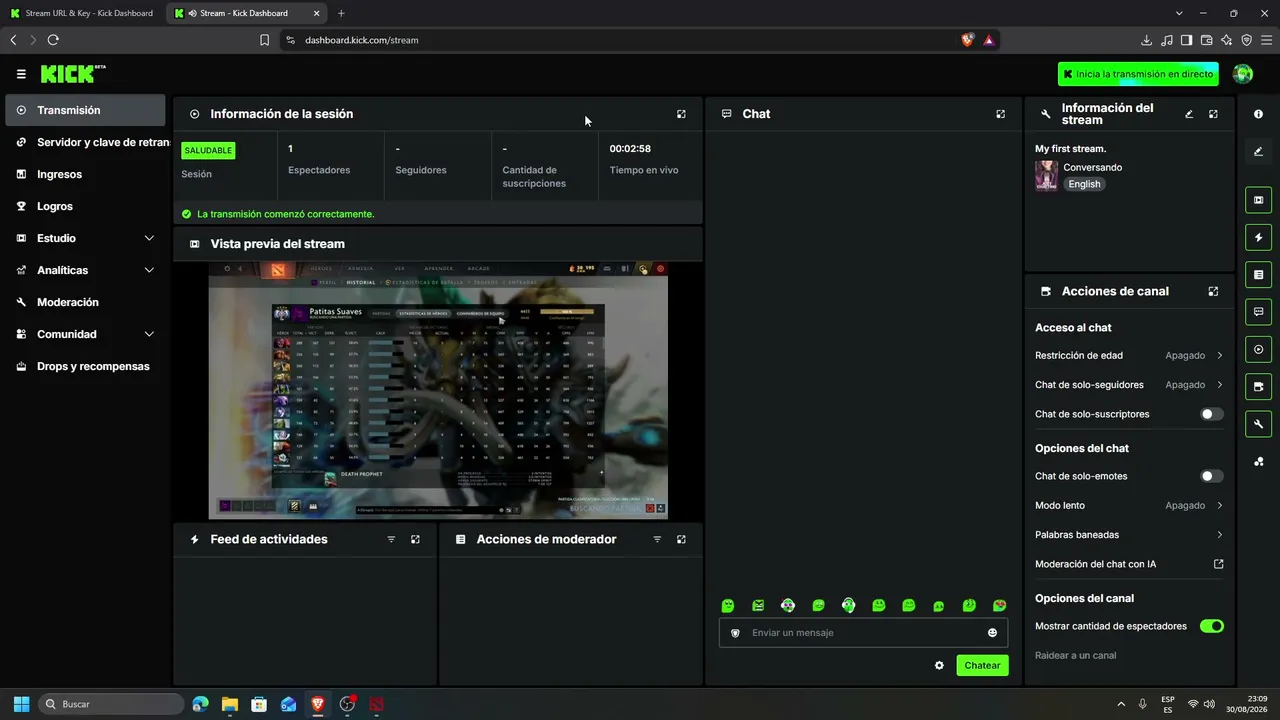Screen dimensions: 1280x720
Task: Open Moderación page
Action: 86,302
